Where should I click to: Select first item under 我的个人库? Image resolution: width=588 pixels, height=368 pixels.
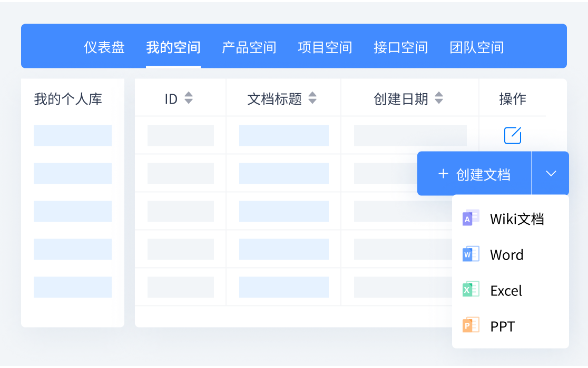coord(73,135)
